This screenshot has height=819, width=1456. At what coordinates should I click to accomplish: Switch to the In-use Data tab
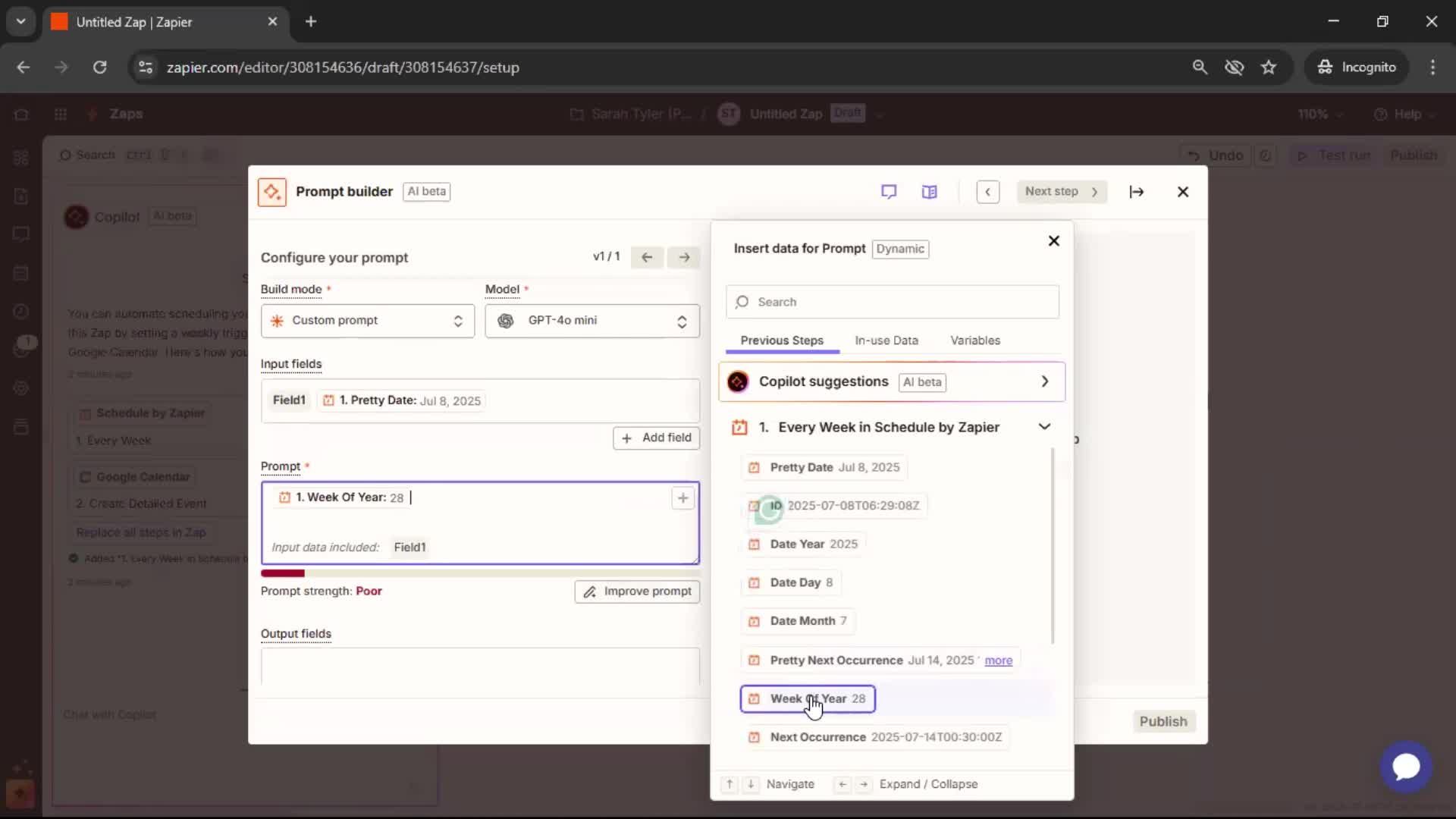click(x=886, y=340)
